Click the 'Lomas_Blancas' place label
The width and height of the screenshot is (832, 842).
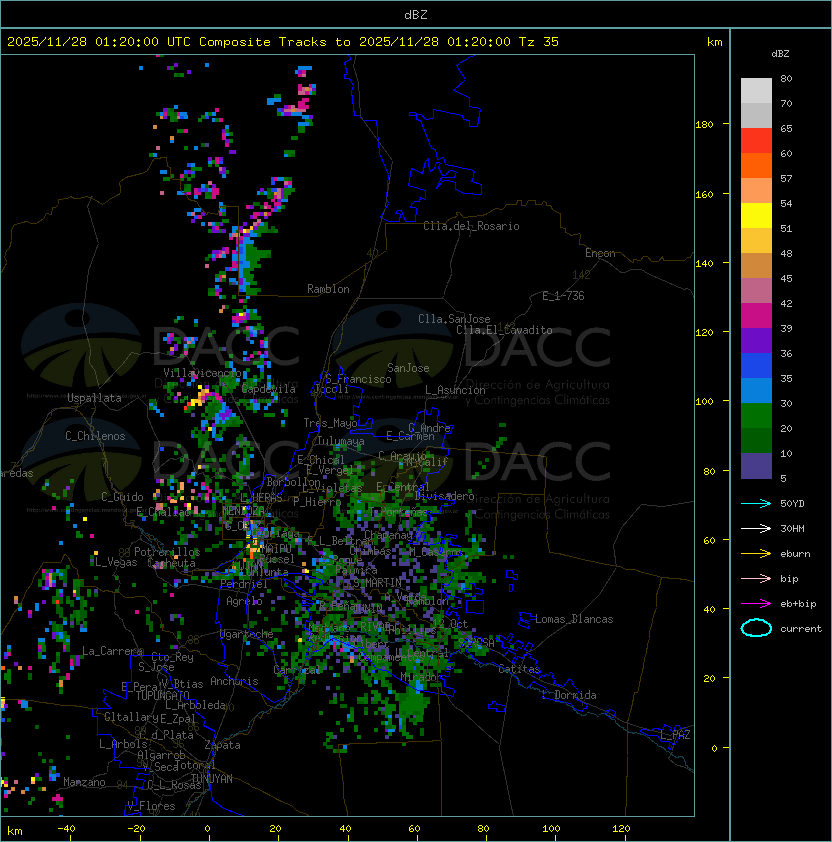[574, 619]
